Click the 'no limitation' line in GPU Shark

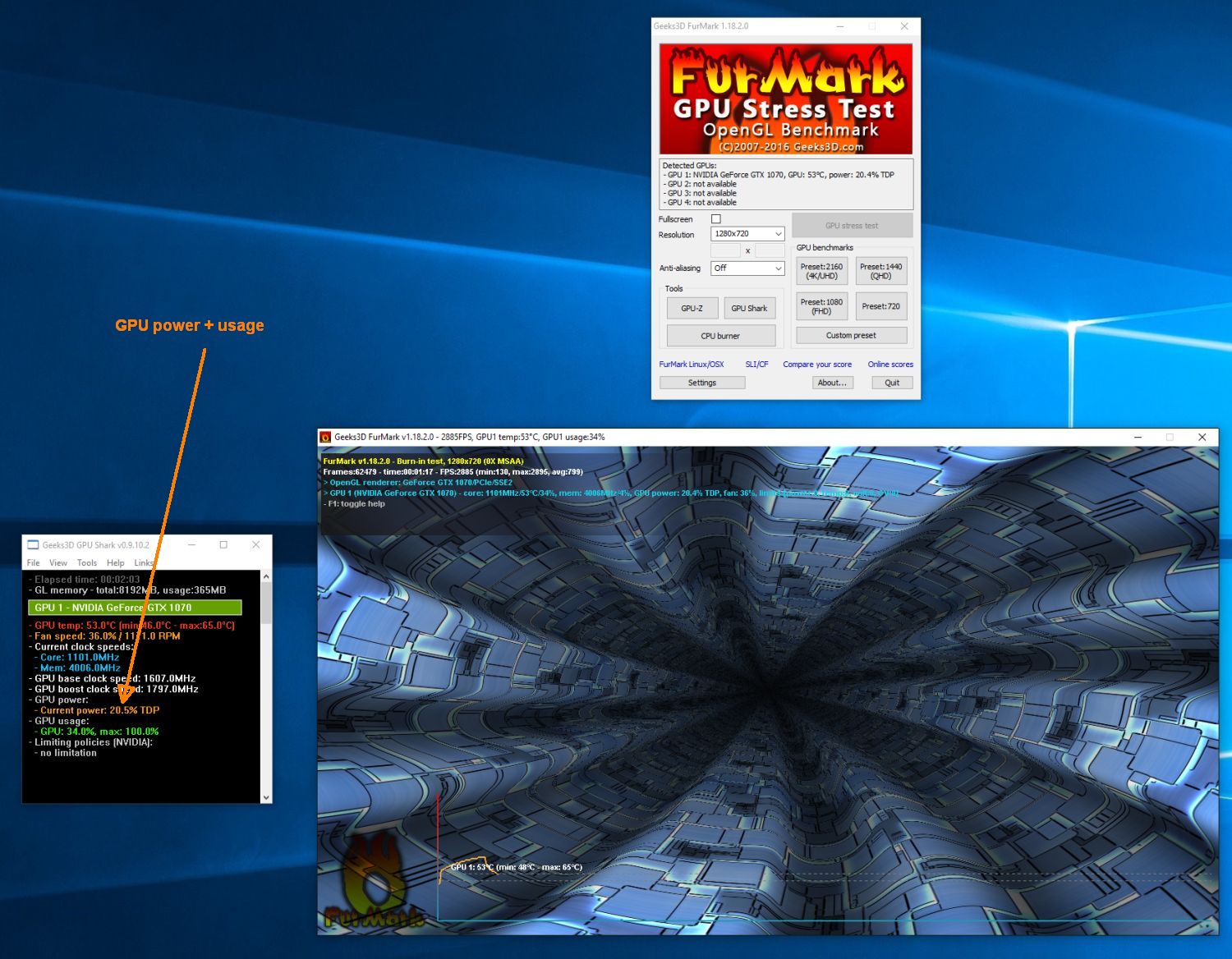(x=66, y=753)
